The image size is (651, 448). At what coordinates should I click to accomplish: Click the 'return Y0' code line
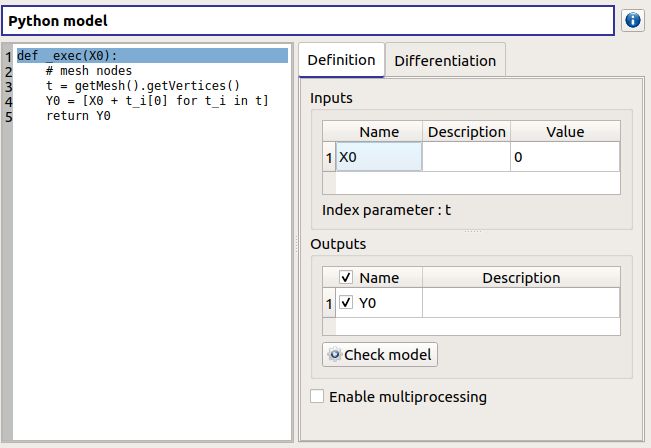pos(78,115)
